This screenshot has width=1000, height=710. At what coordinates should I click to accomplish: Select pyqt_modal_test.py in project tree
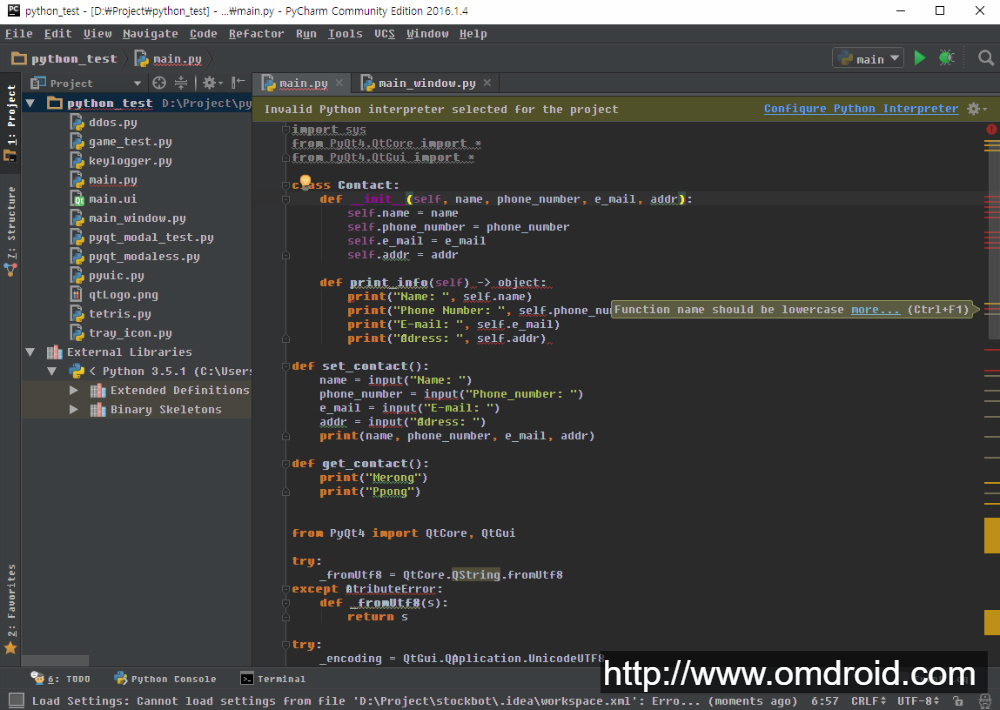pyautogui.click(x=151, y=237)
